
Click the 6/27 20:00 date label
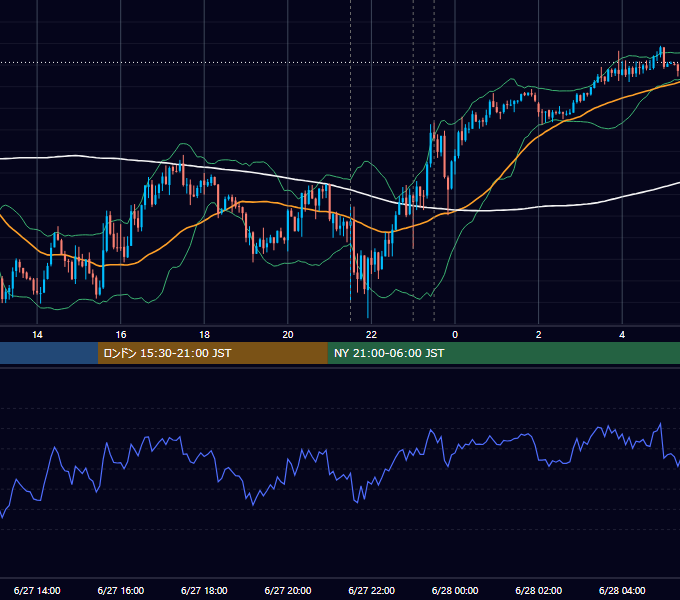tap(288, 590)
